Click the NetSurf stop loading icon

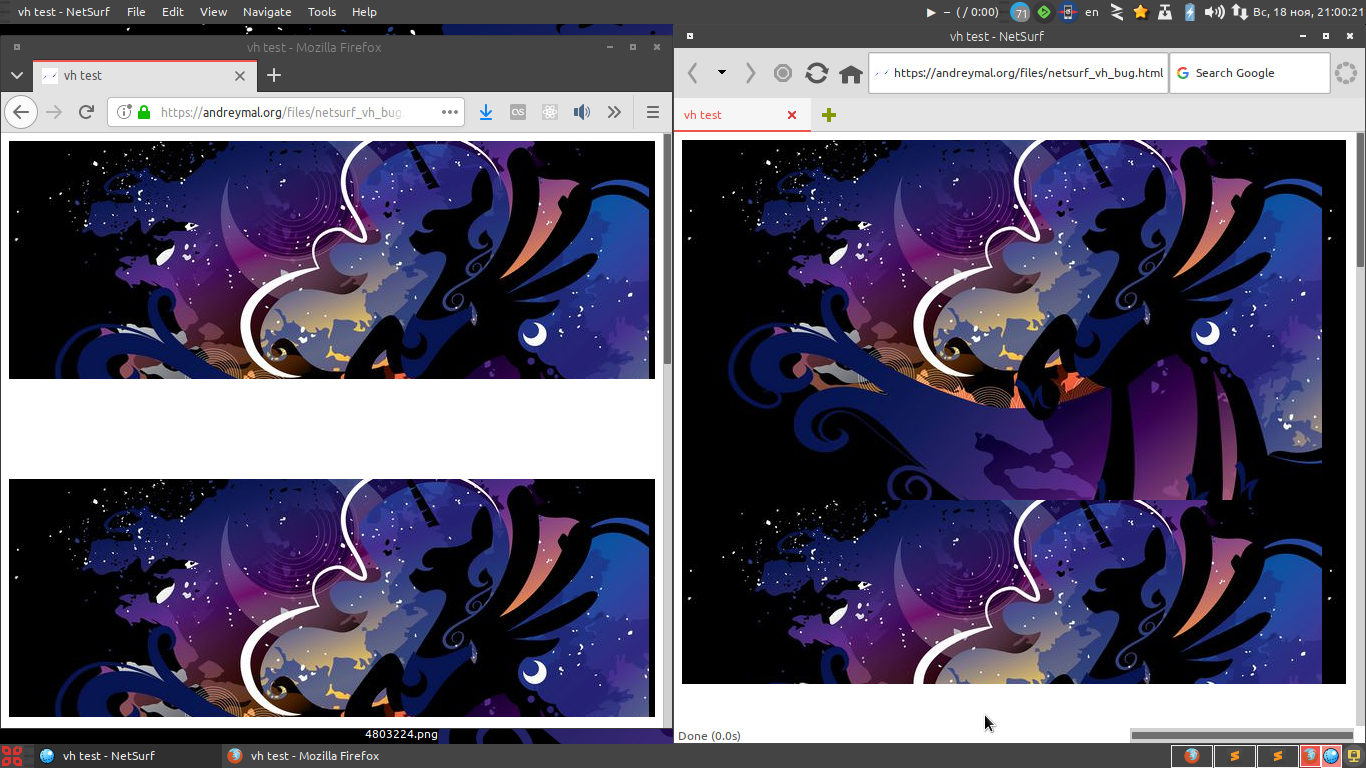pyautogui.click(x=783, y=74)
